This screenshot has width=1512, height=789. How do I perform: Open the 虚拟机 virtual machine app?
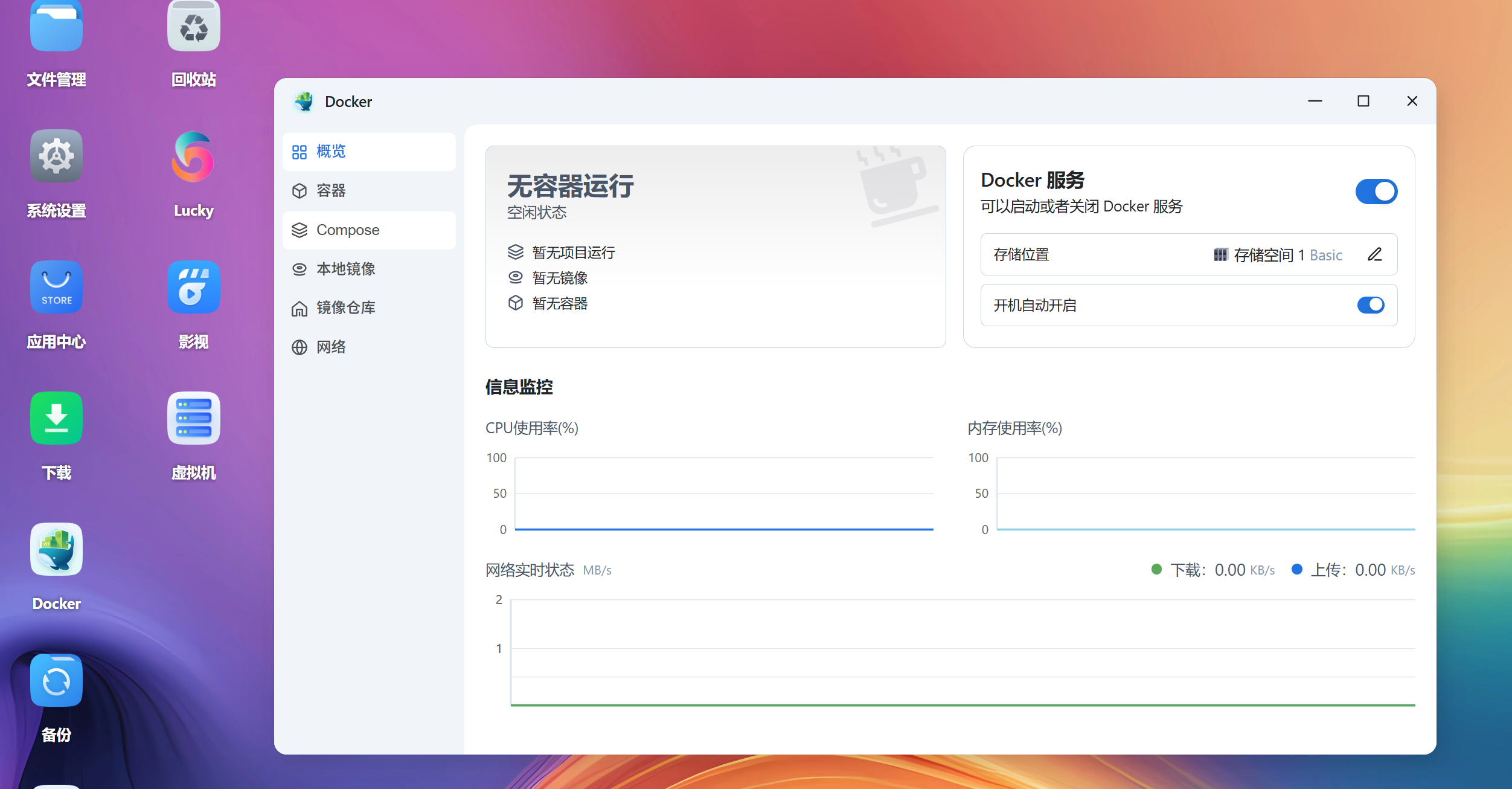click(x=193, y=418)
